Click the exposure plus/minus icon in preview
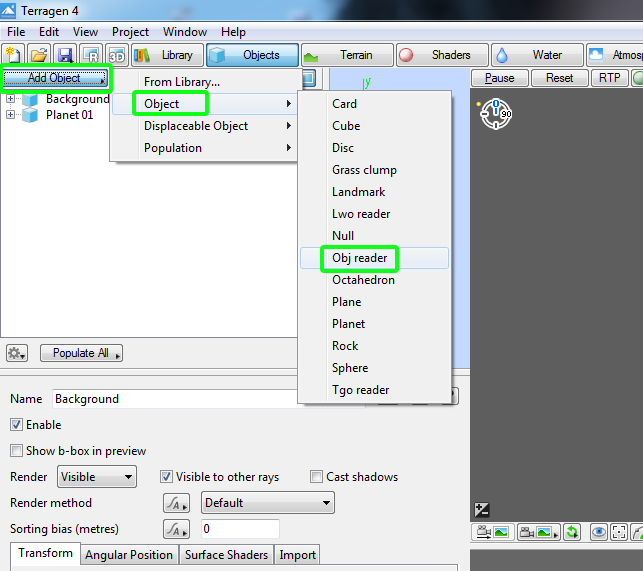 click(482, 510)
